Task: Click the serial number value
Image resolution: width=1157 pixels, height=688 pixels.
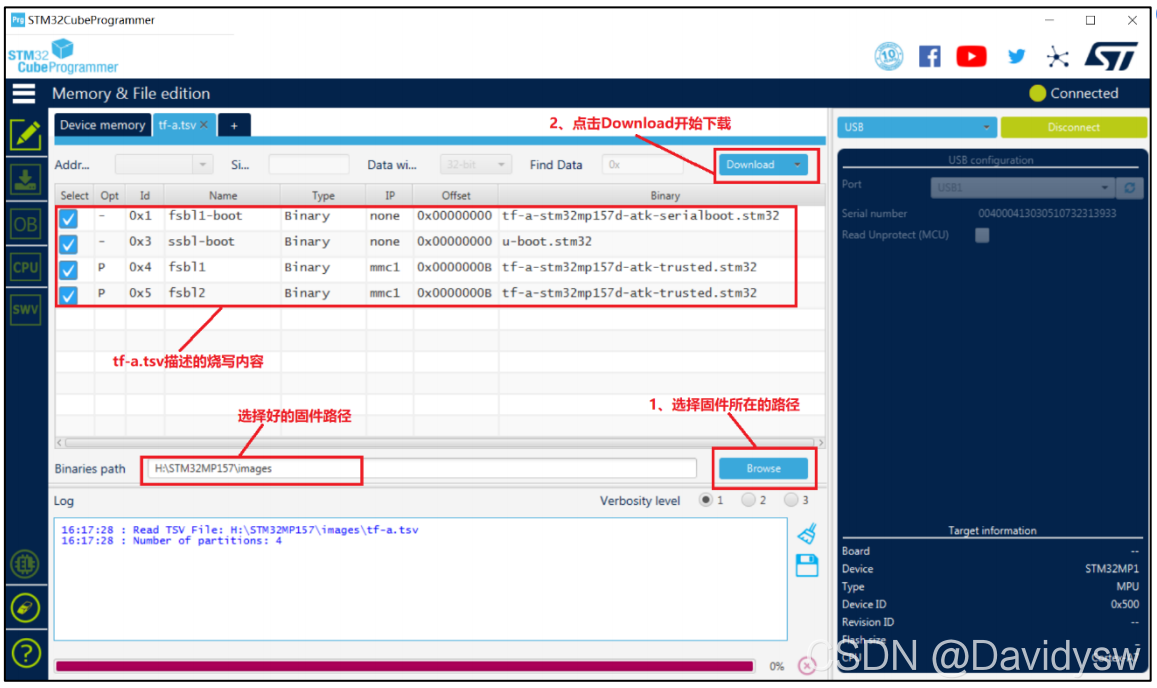Action: coord(1047,213)
